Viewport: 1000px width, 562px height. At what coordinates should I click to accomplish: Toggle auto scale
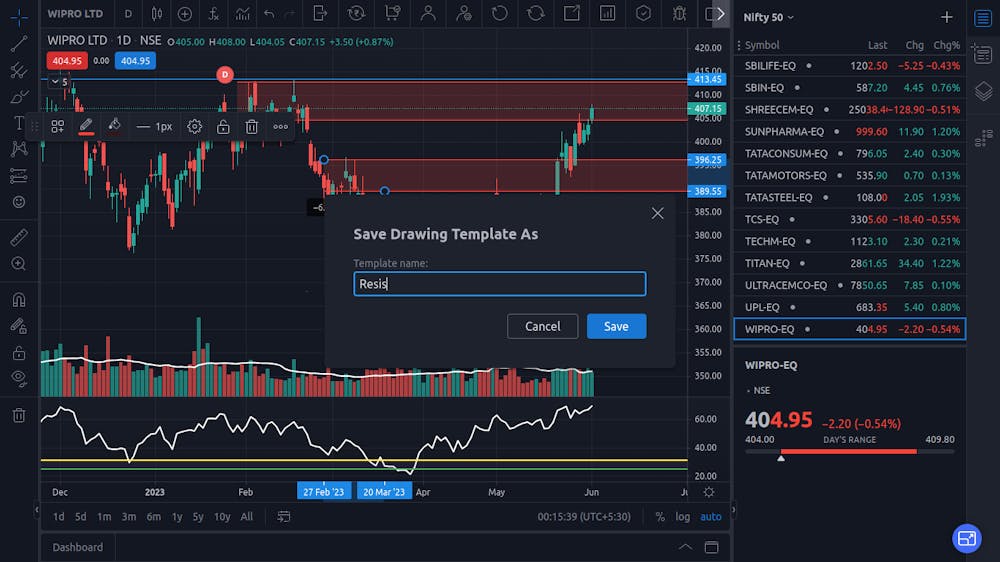[710, 517]
